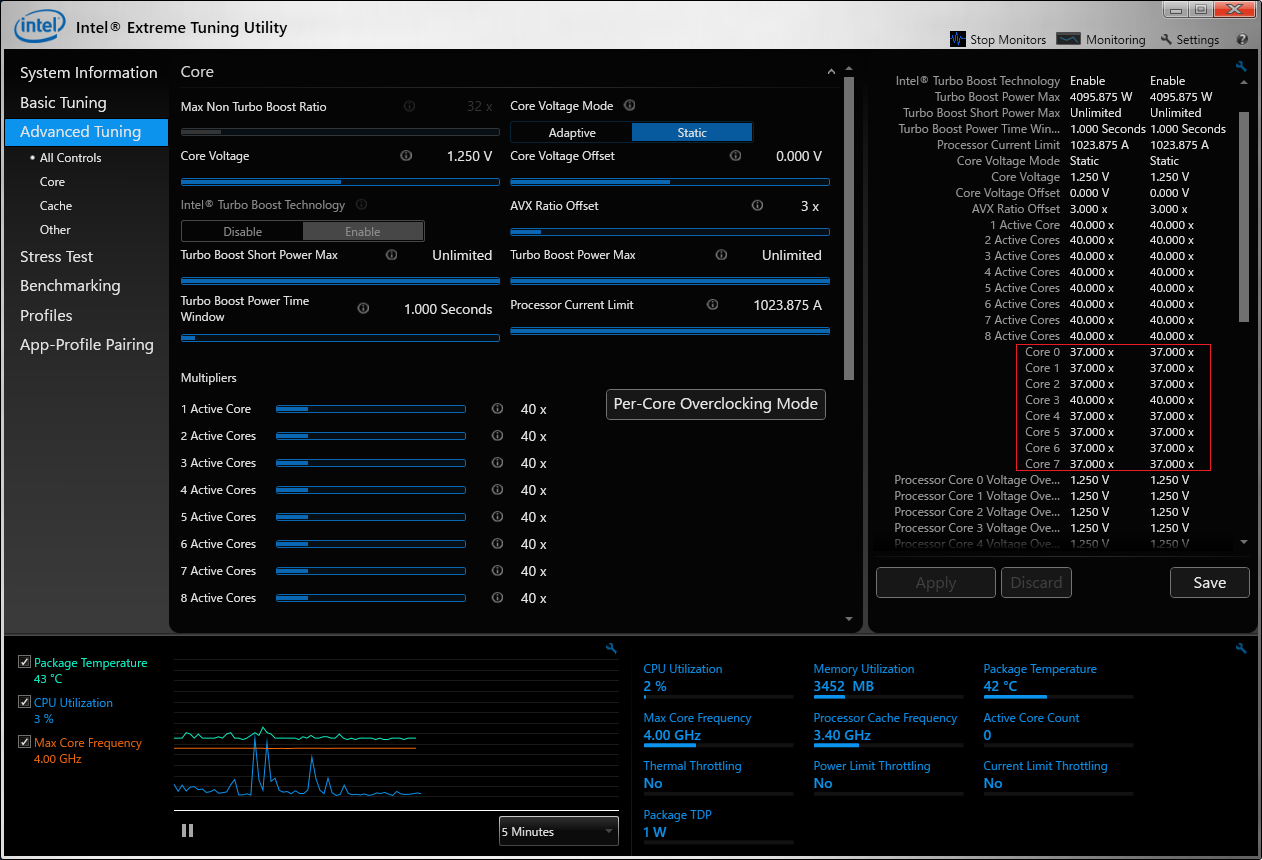Click info icon for 1 Active Core
1262x860 pixels.
(497, 409)
